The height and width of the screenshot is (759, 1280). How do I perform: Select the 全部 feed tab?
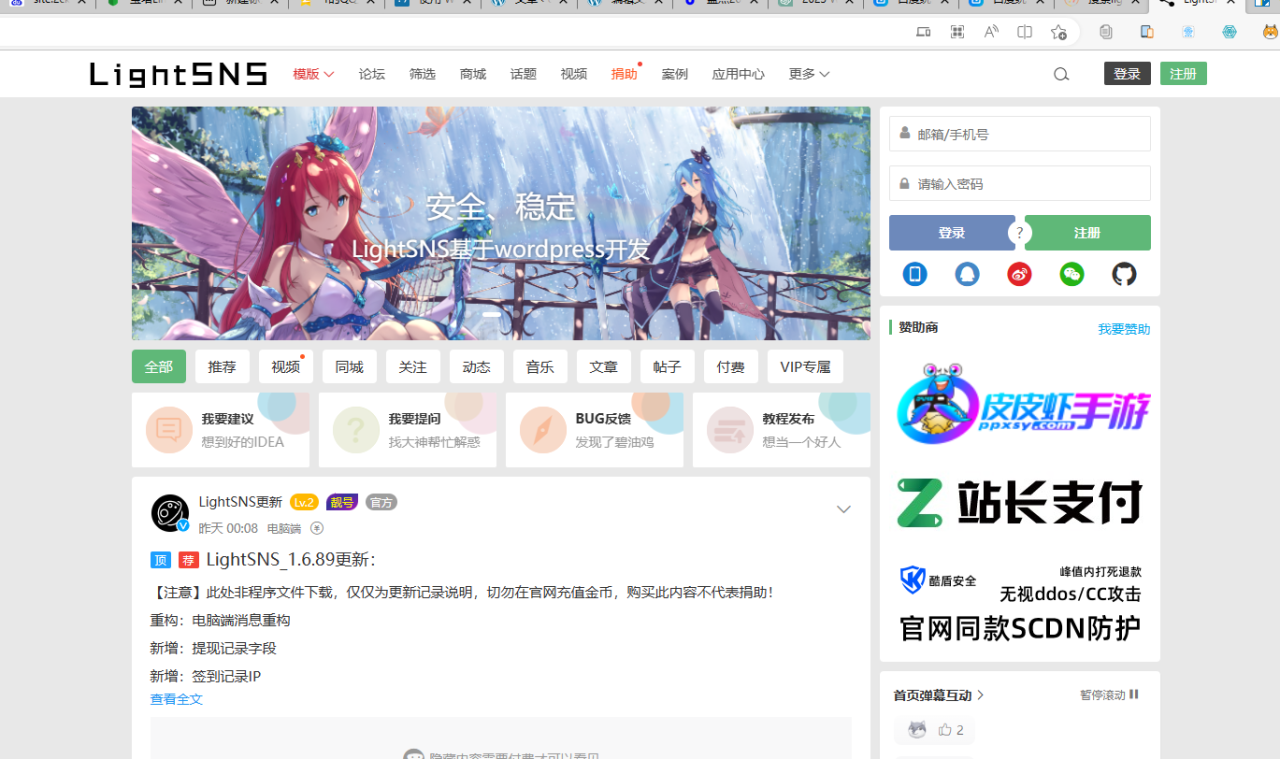pos(159,366)
